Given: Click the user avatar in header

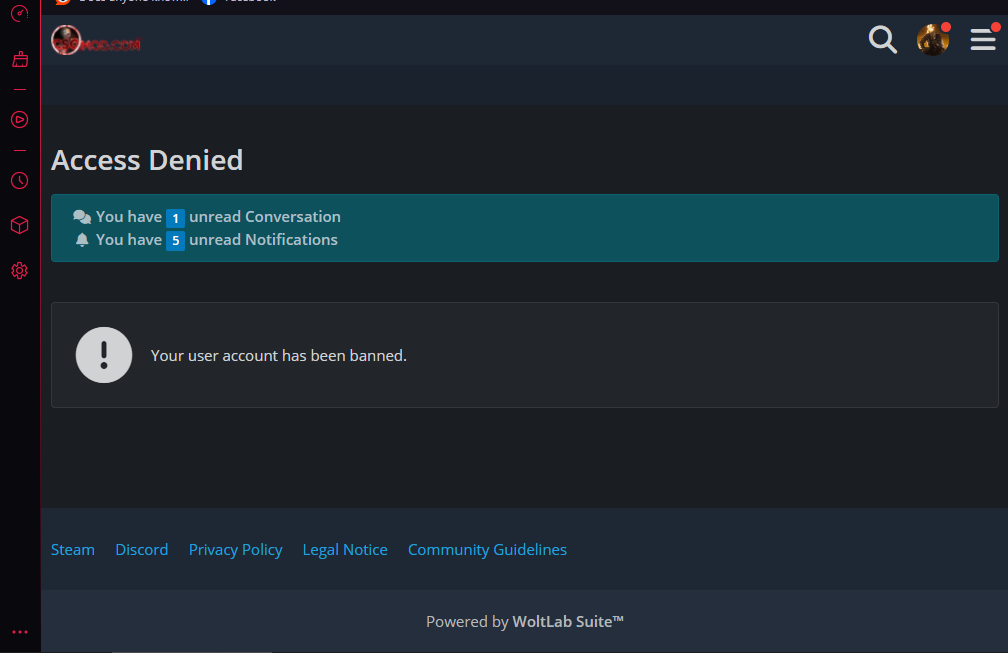Looking at the screenshot, I should tap(932, 40).
